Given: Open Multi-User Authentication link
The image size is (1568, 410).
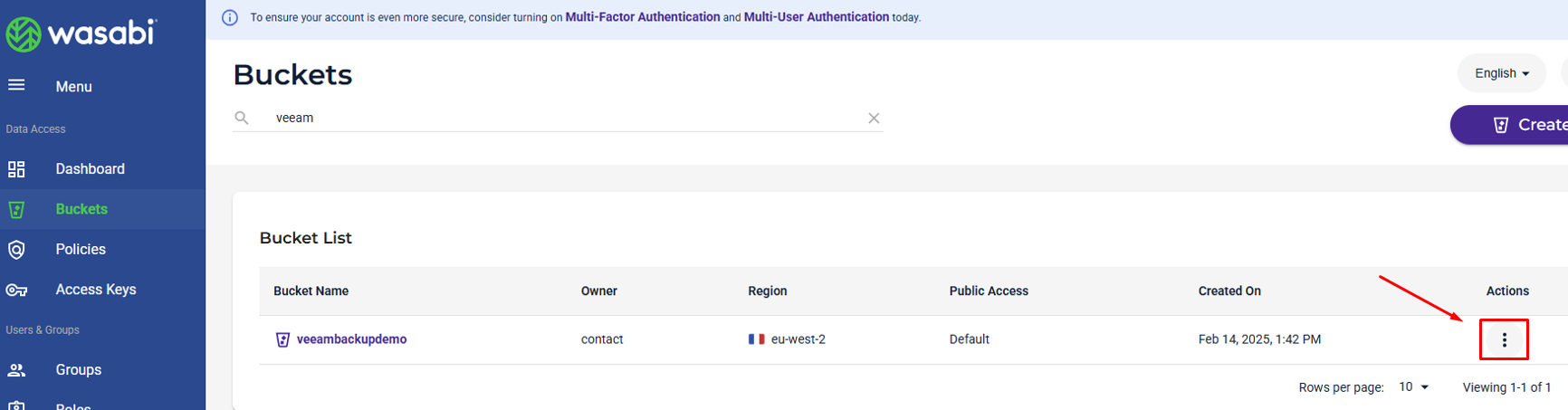Looking at the screenshot, I should point(817,17).
